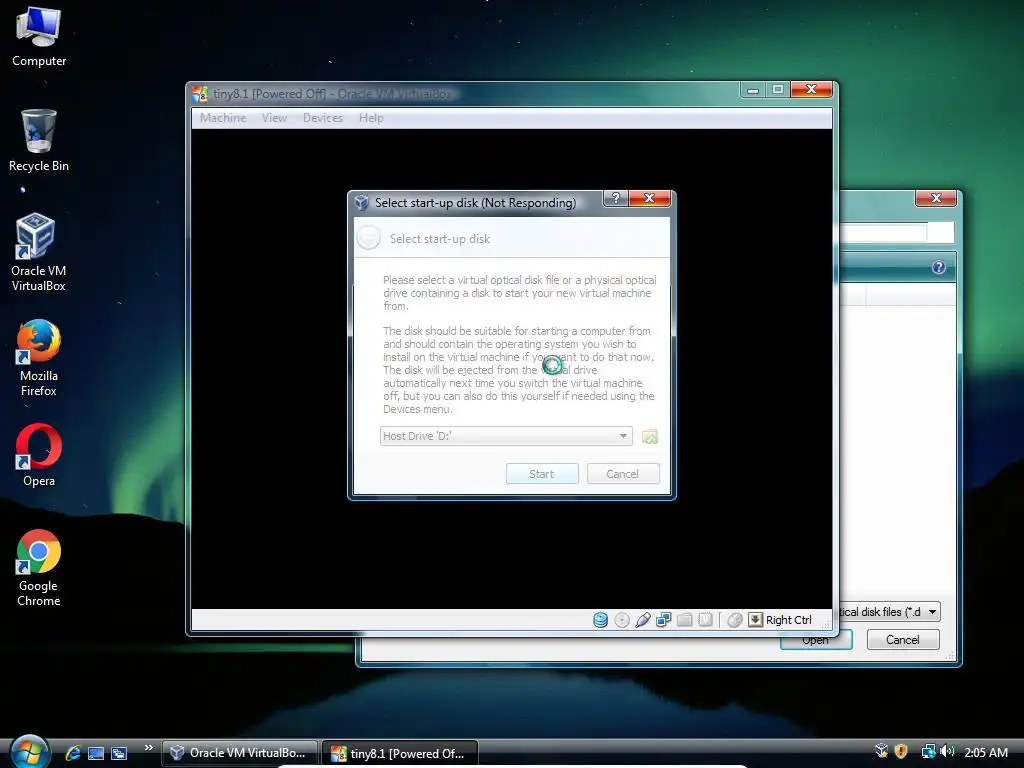Image resolution: width=1024 pixels, height=768 pixels.
Task: Switch to Oracle VM VirtualBox taskbar button
Action: tap(240, 754)
